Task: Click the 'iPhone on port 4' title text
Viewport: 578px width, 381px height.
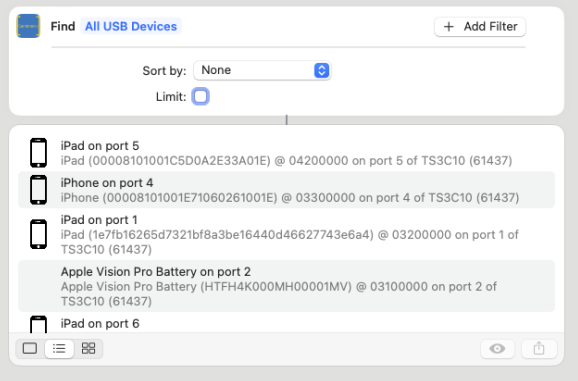Action: pyautogui.click(x=107, y=183)
